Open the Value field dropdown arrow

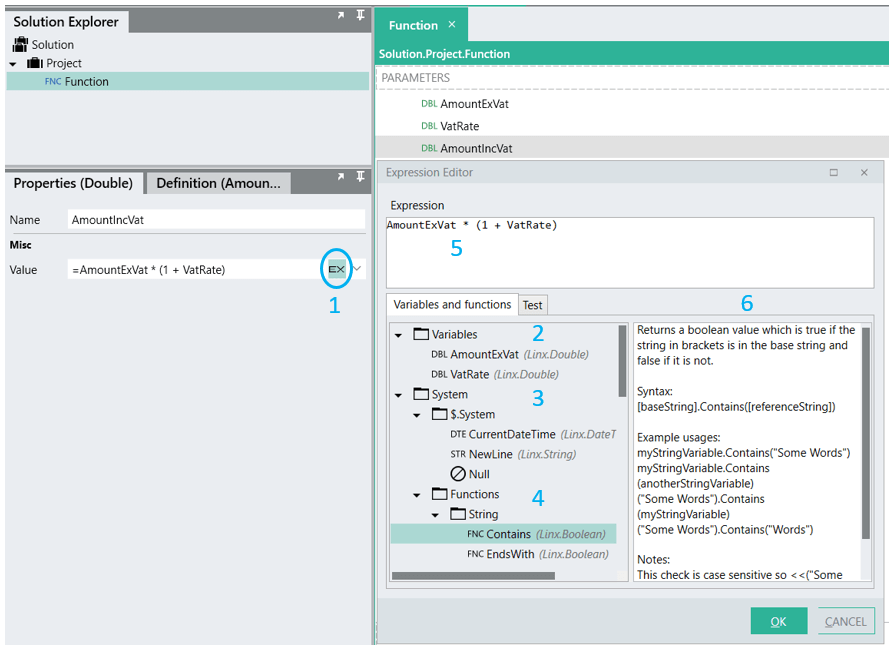pos(357,268)
